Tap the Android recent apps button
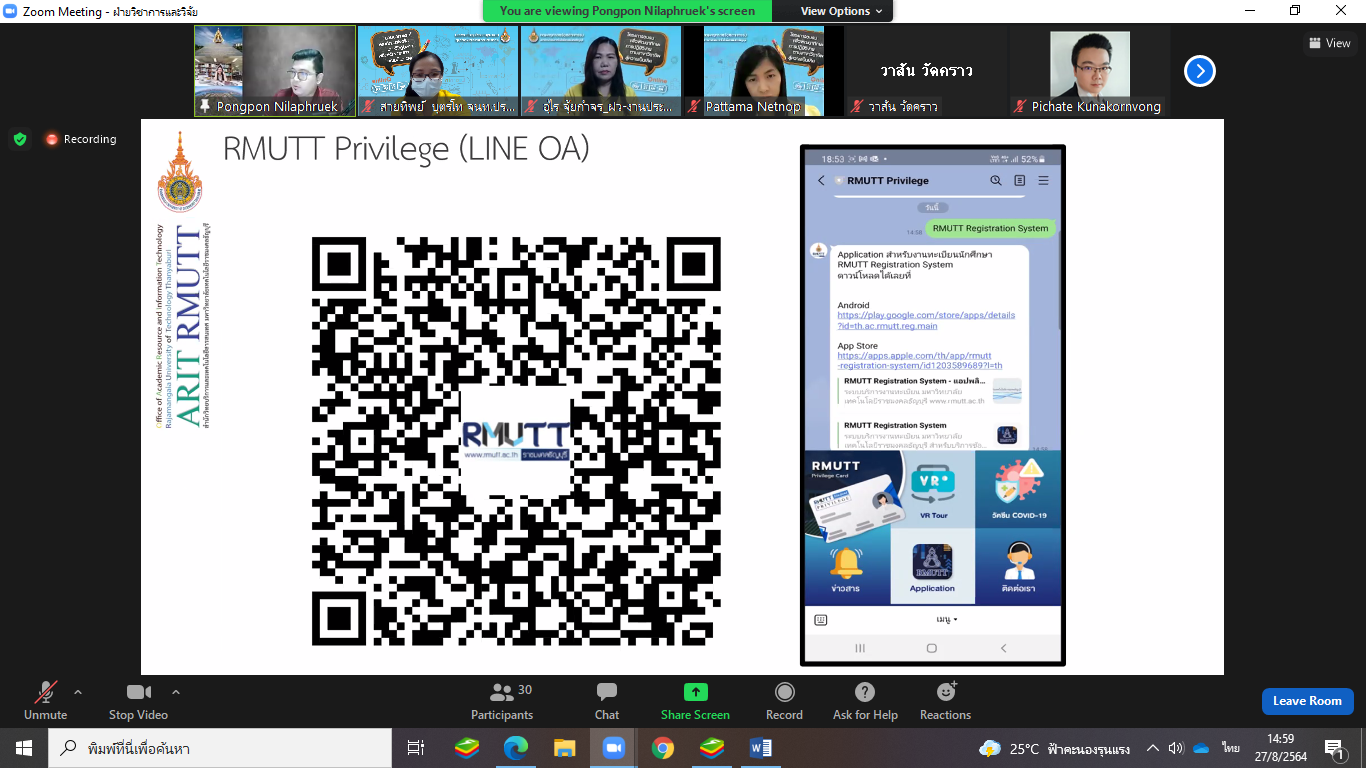The height and width of the screenshot is (768, 1366). 860,648
